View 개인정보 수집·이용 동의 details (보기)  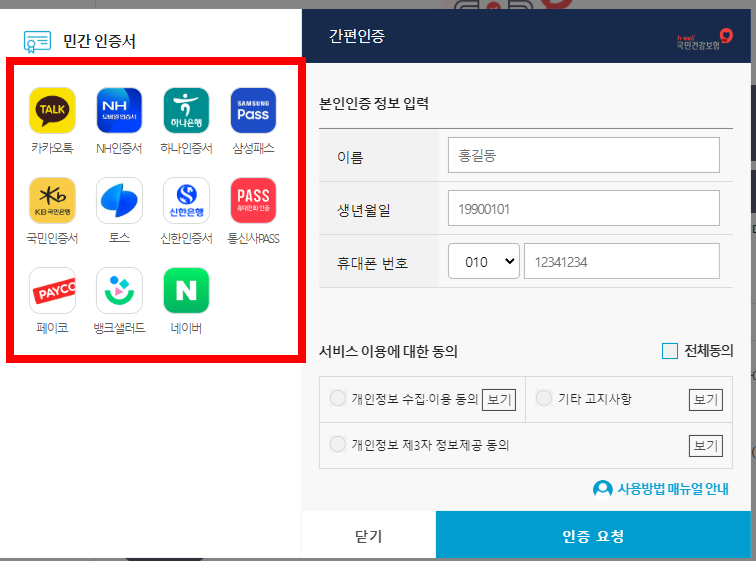click(499, 400)
